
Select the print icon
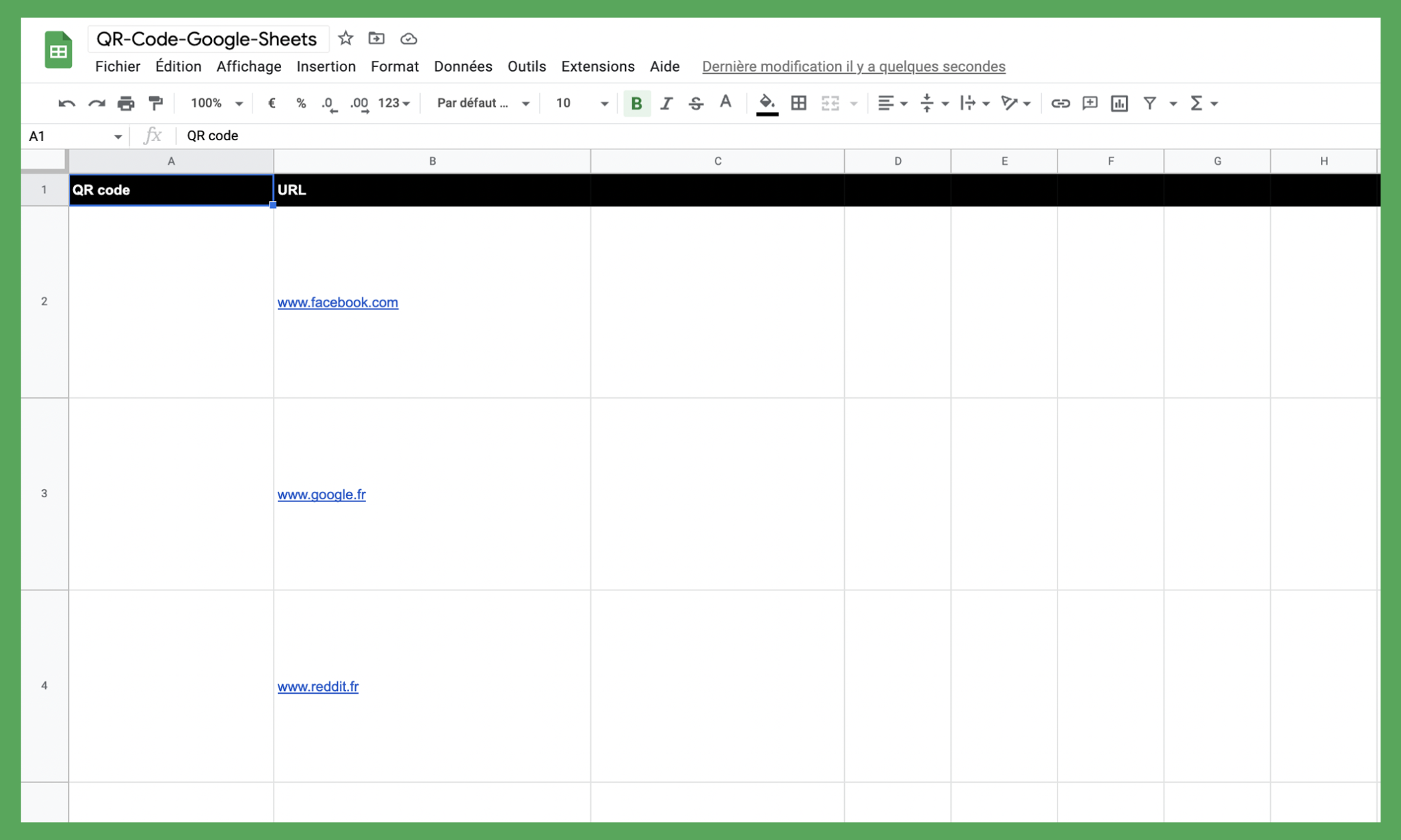click(x=126, y=103)
